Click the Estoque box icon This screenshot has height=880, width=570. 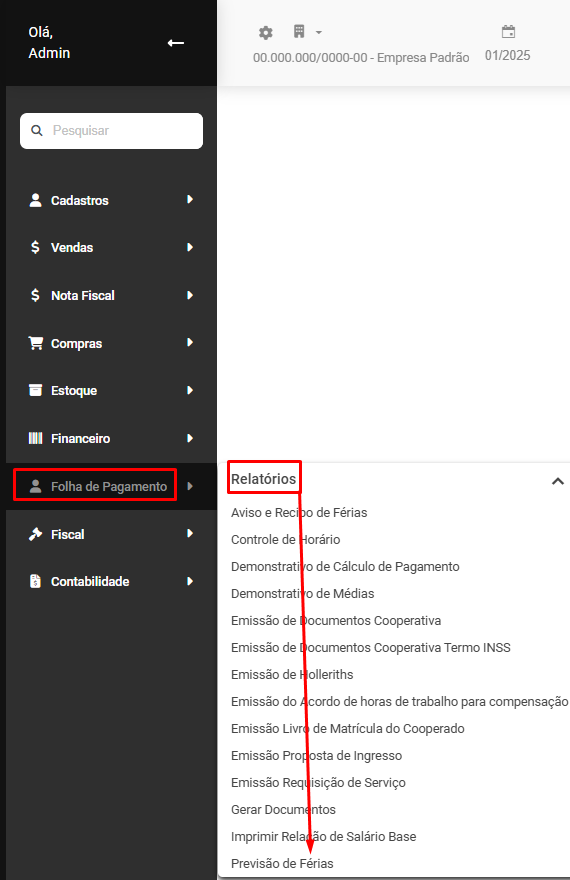35,390
